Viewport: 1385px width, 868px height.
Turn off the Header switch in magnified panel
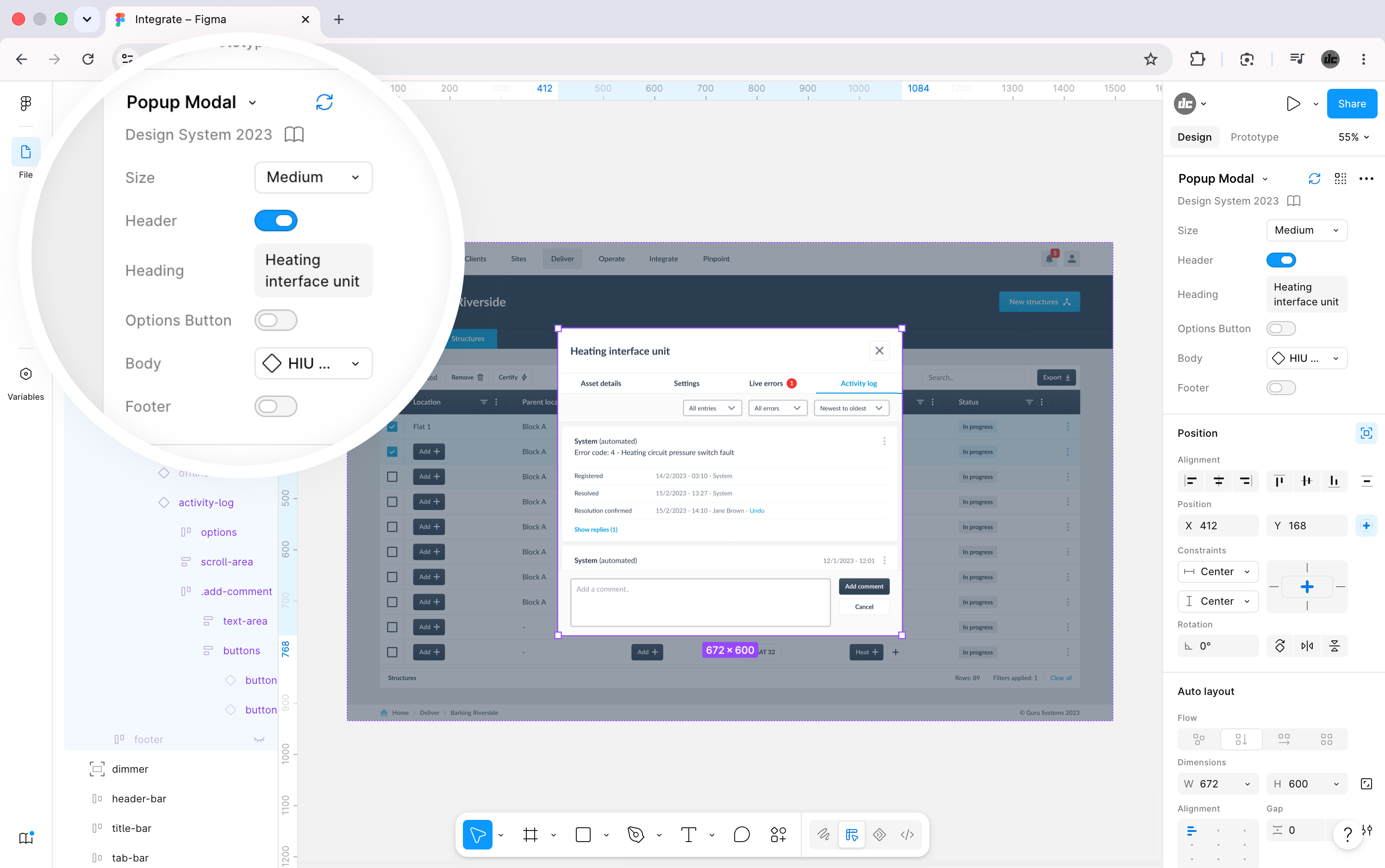pos(275,220)
